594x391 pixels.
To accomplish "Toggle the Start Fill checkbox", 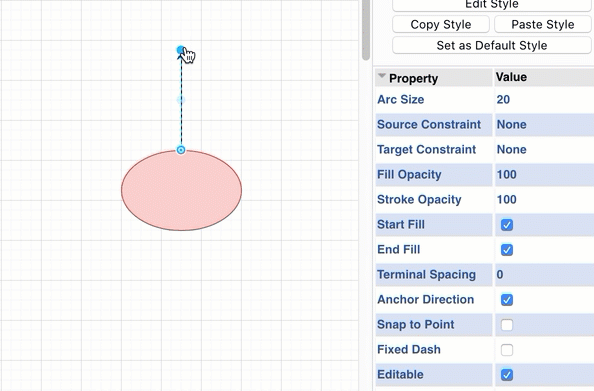I will tap(506, 225).
